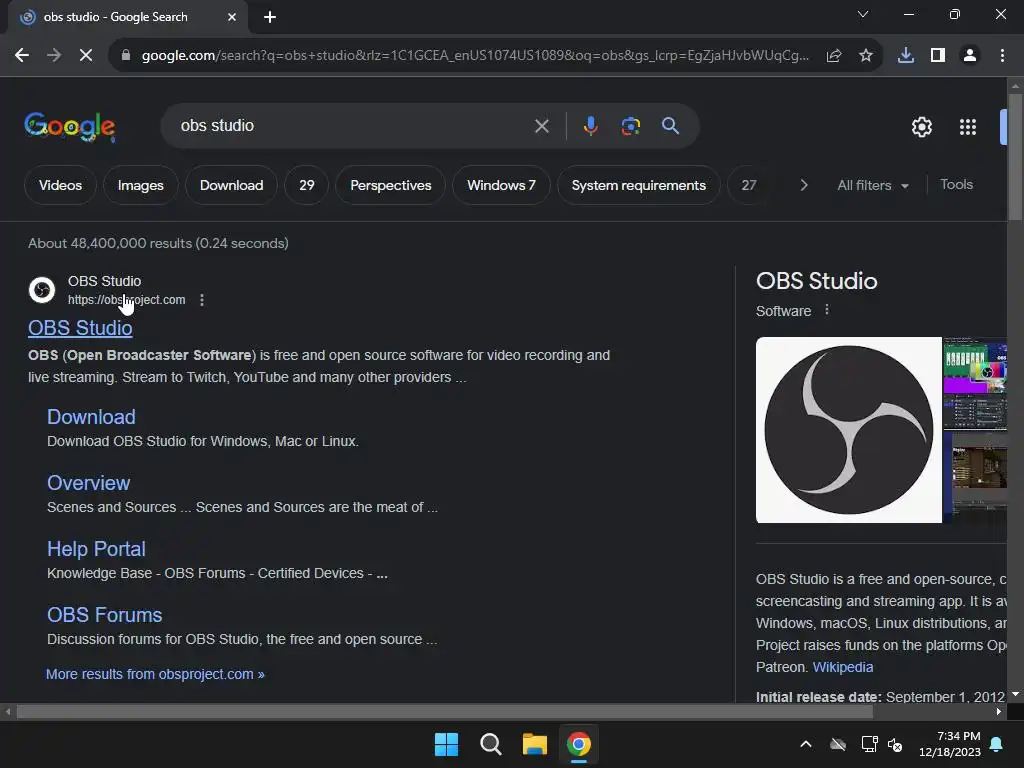Select the Download filter chip

click(x=231, y=185)
